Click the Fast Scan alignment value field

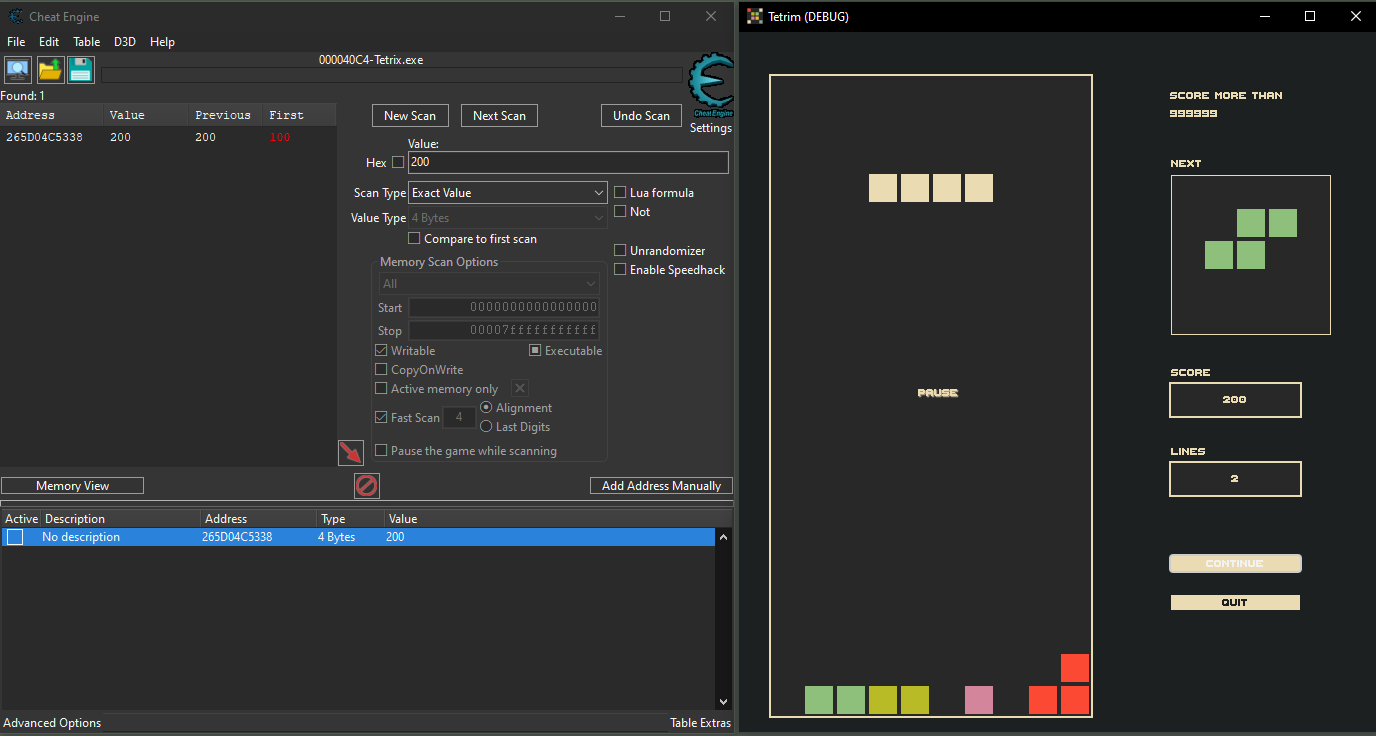pos(459,418)
